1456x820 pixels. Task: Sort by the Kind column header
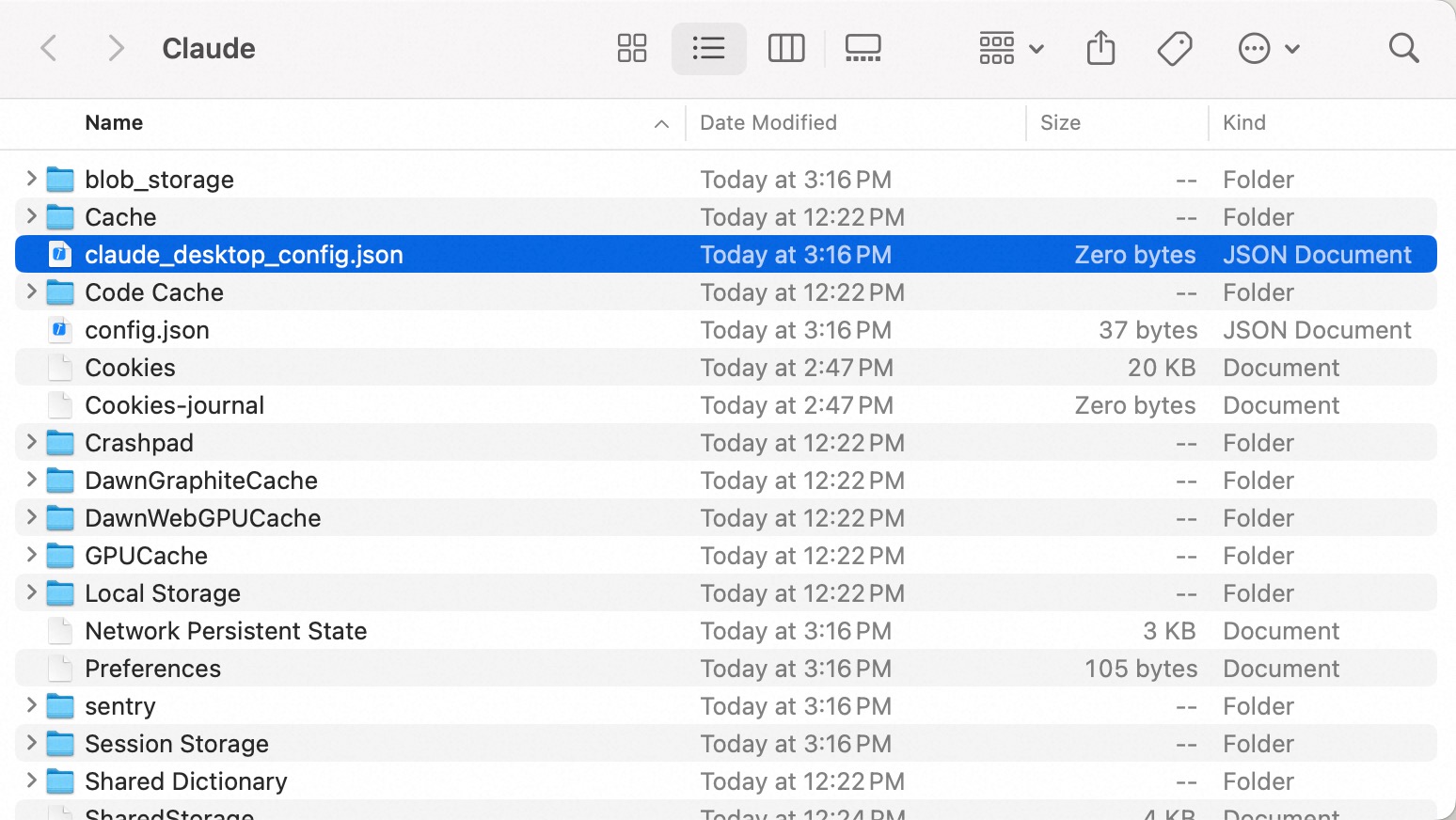(x=1243, y=123)
